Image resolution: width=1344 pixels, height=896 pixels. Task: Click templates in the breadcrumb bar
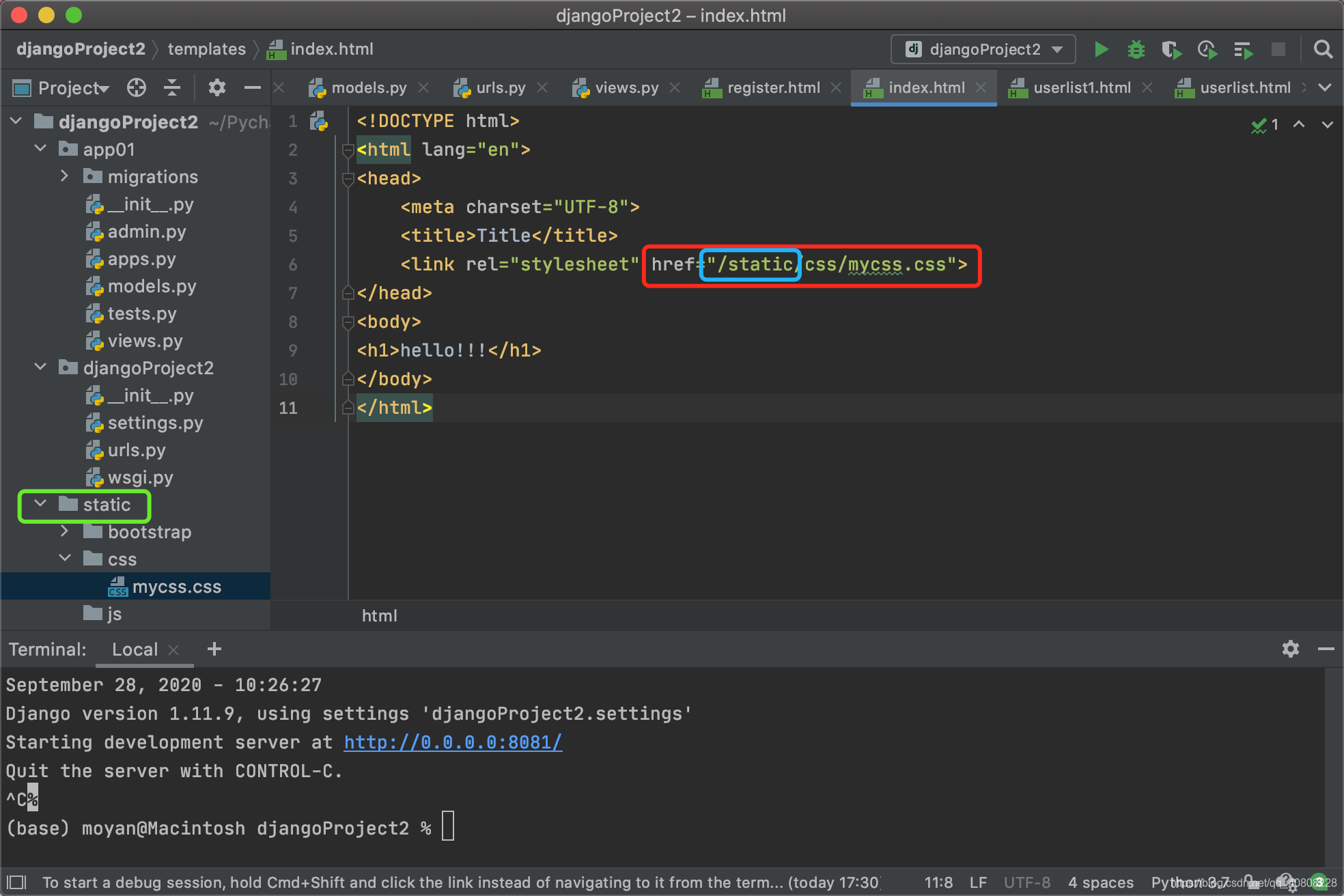pyautogui.click(x=207, y=49)
